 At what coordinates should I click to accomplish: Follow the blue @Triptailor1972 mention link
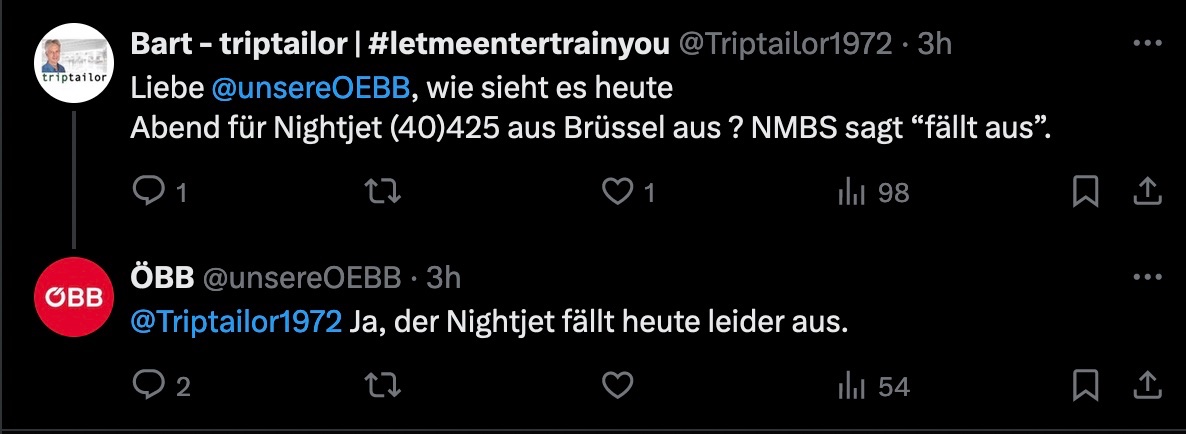pyautogui.click(x=237, y=322)
